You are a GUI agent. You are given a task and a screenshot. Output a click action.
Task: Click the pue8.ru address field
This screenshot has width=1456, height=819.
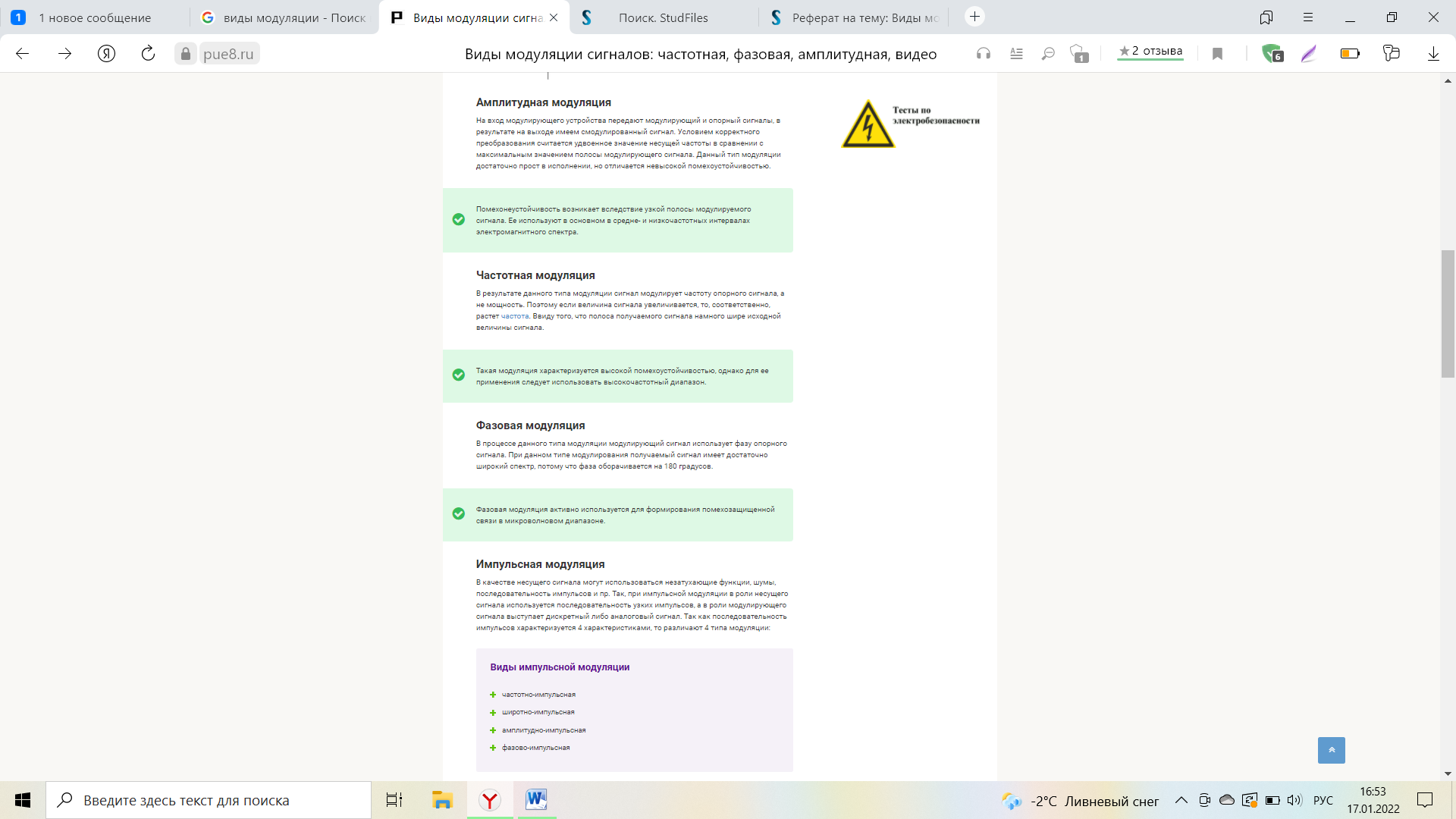228,54
